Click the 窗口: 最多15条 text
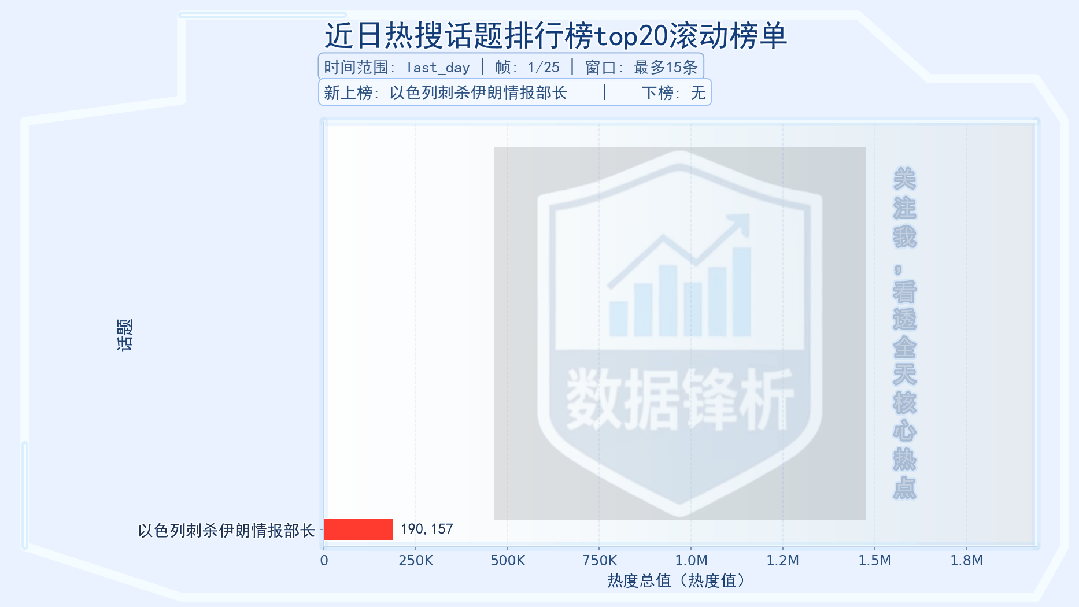This screenshot has width=1079, height=607. coord(641,67)
